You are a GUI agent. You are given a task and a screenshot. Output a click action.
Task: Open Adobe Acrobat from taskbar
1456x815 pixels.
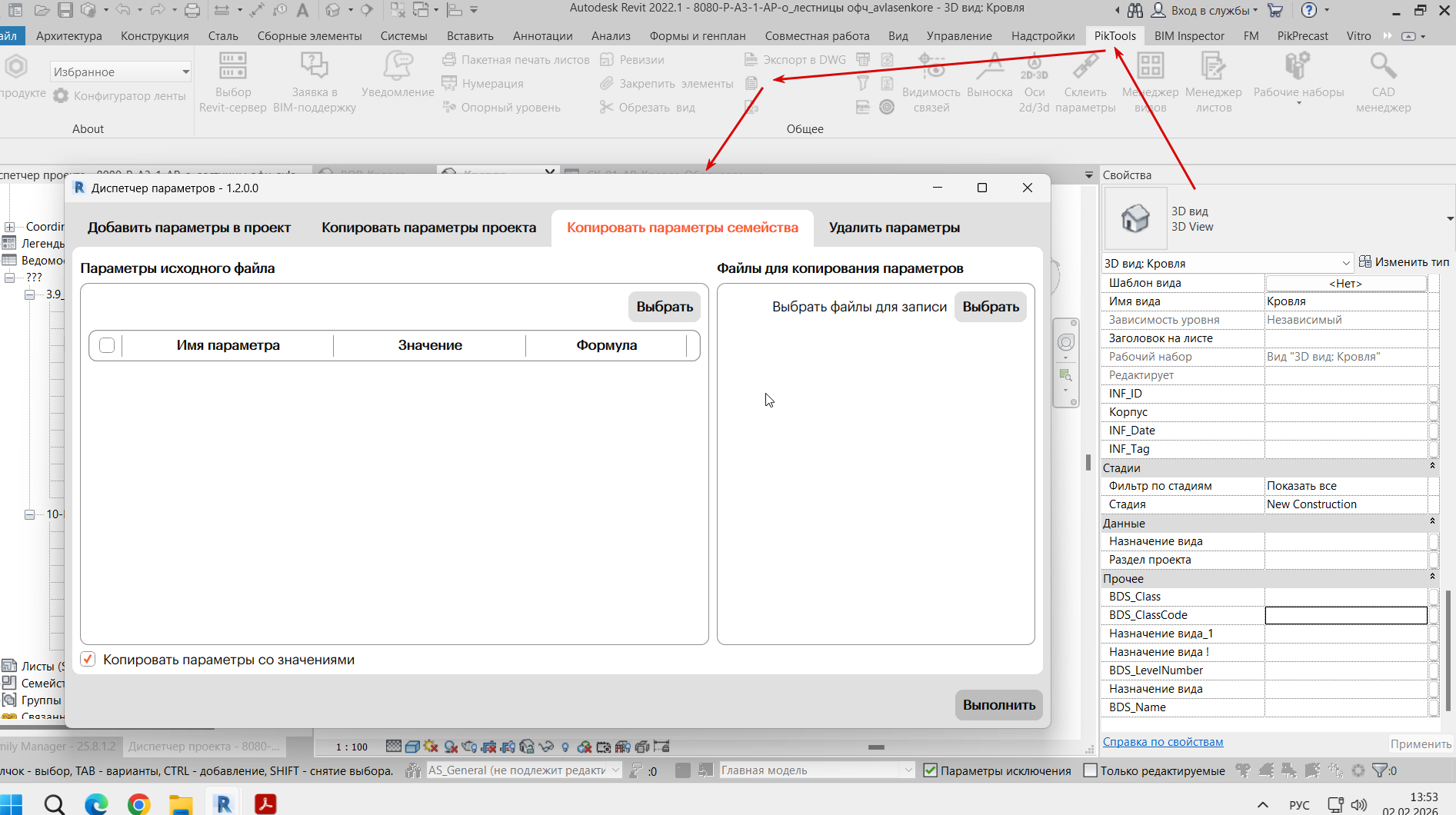[x=265, y=803]
